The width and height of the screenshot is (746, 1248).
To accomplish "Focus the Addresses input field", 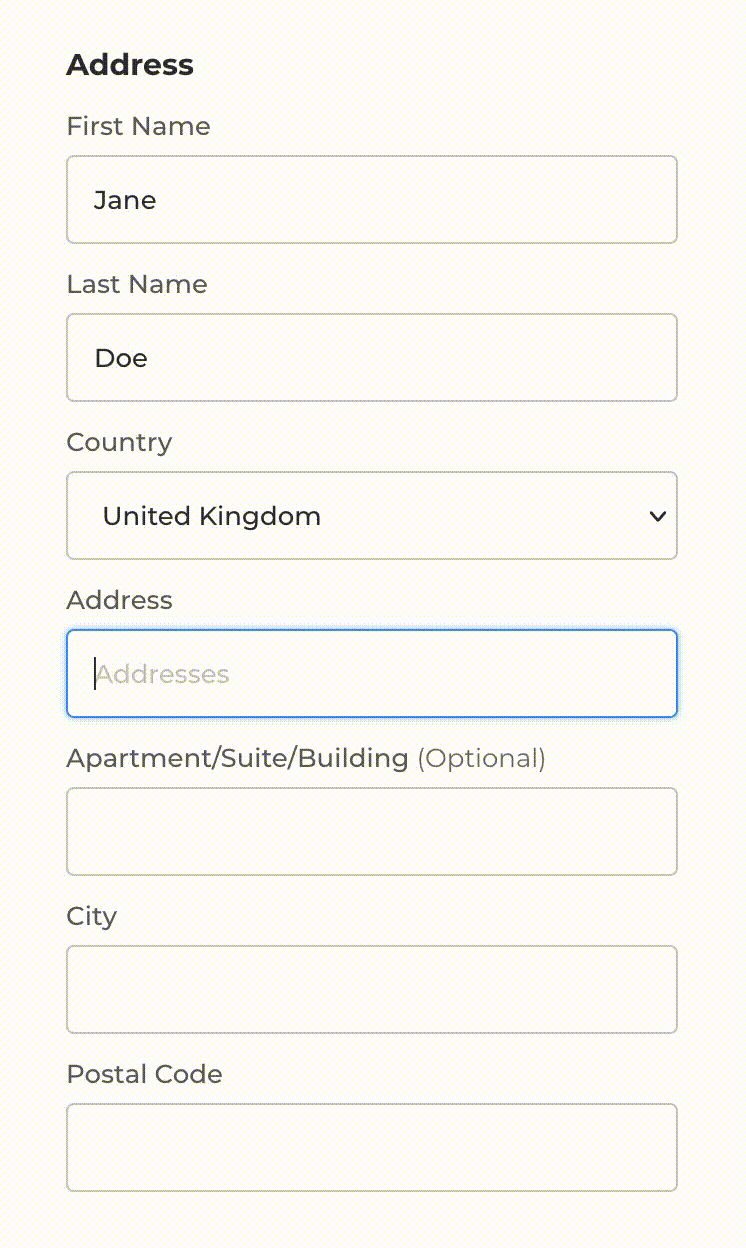I will click(371, 673).
